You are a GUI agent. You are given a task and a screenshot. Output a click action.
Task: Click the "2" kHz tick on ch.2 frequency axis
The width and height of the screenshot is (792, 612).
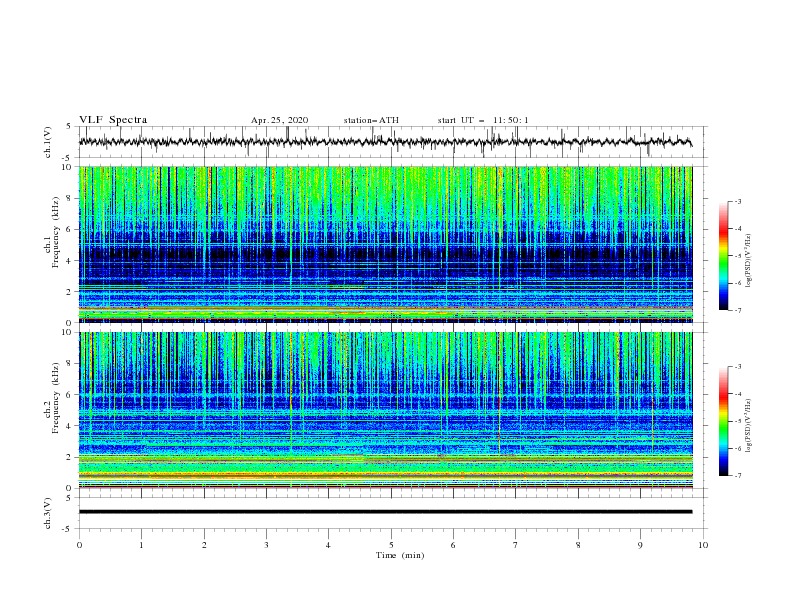click(69, 457)
